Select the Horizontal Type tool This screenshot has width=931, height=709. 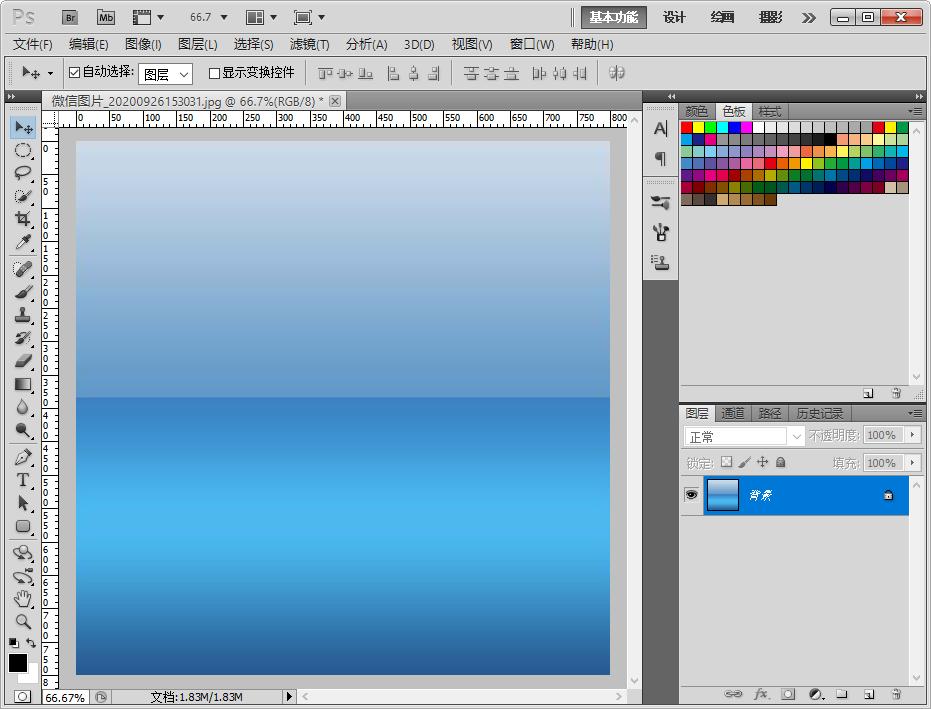coord(23,480)
